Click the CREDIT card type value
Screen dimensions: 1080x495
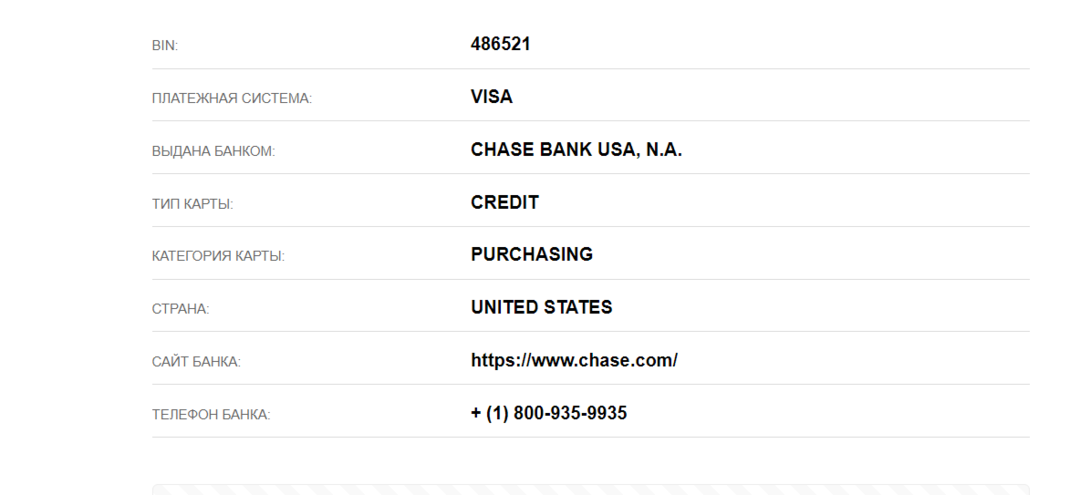tap(505, 202)
